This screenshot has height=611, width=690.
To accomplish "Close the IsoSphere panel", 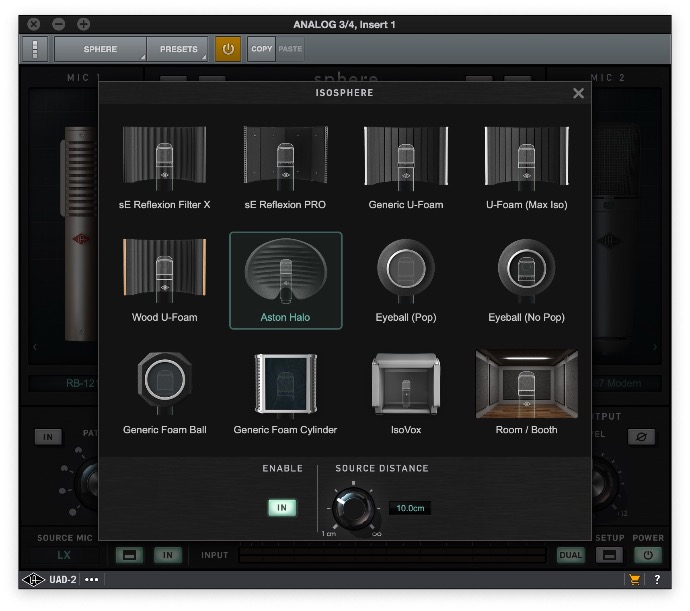I will 578,93.
